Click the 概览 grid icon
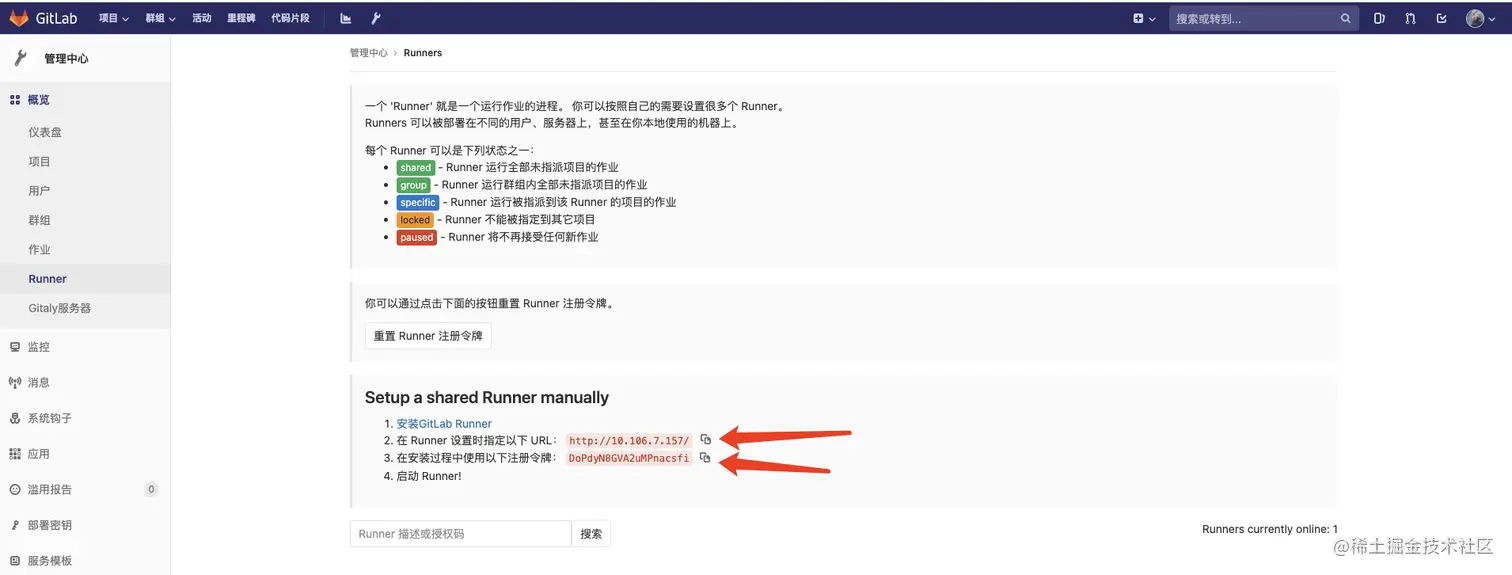The height and width of the screenshot is (575, 1512). tap(15, 100)
